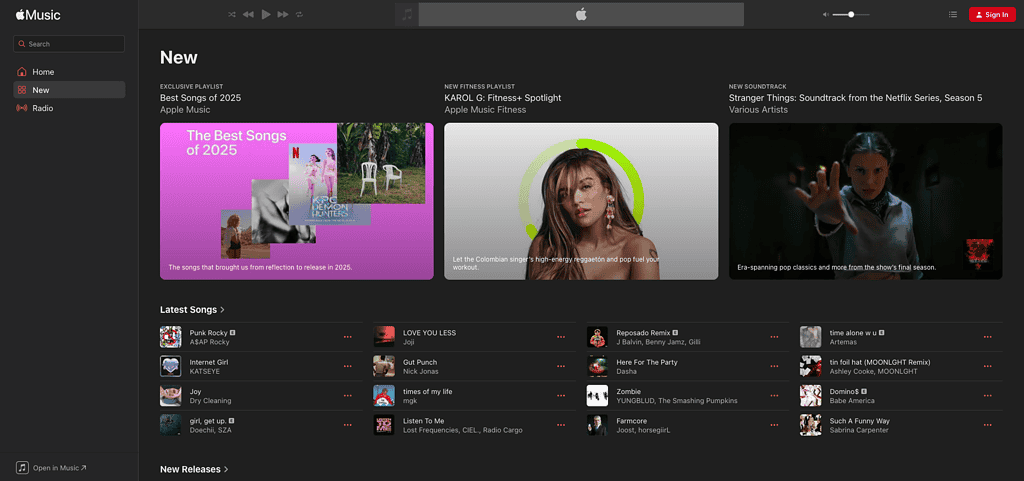Play Farmcore album artwork

point(597,425)
